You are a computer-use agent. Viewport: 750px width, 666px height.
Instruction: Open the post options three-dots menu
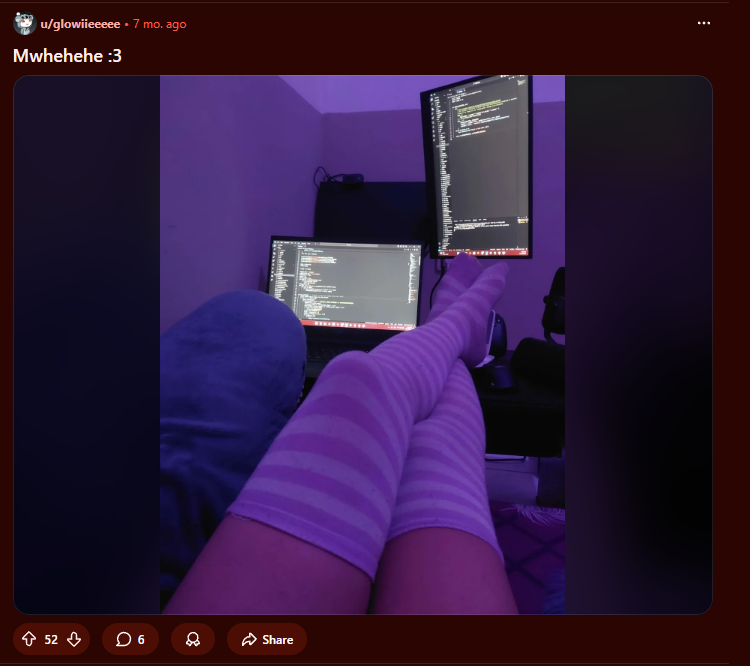(704, 23)
